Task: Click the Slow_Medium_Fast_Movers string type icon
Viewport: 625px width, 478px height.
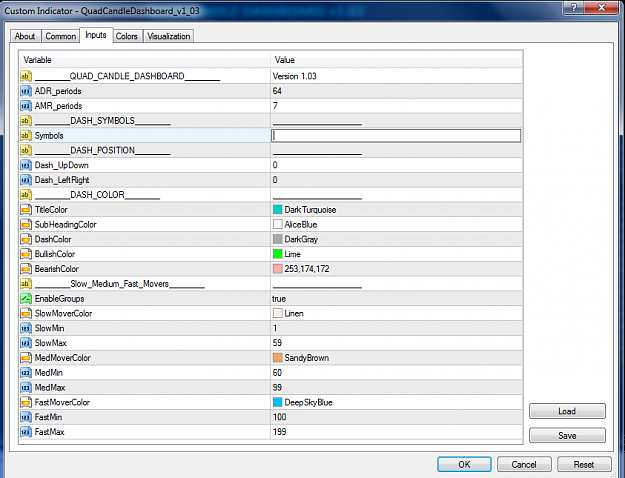Action: click(26, 283)
